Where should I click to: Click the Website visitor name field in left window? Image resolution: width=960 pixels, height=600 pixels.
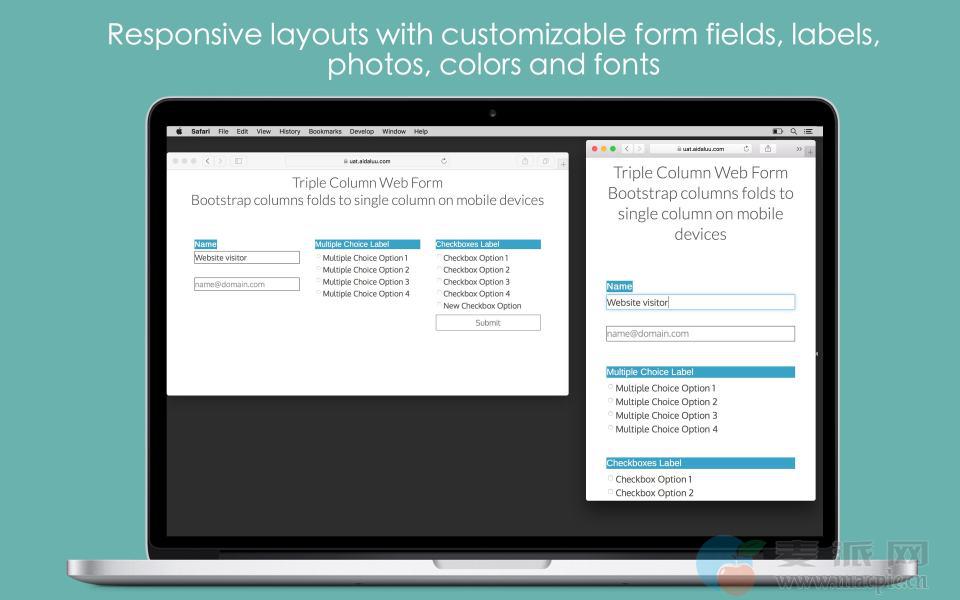(x=247, y=258)
